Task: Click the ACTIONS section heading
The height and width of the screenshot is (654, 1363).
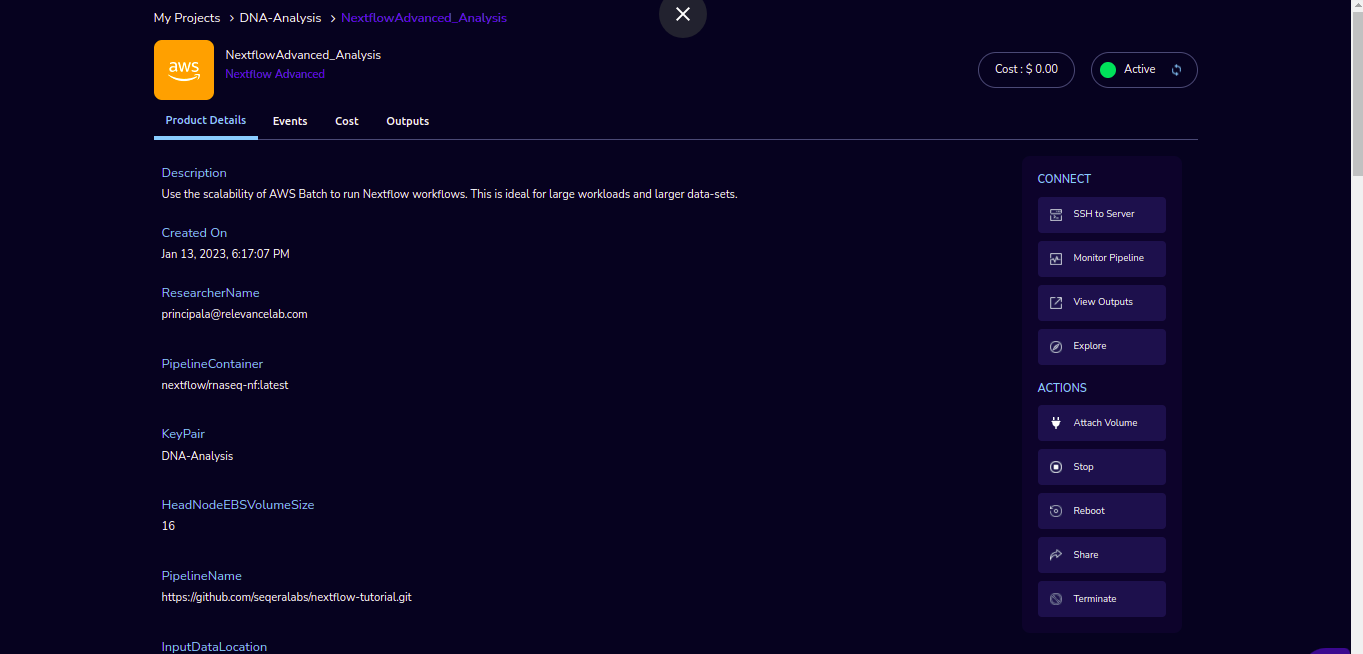Action: coord(1062,388)
